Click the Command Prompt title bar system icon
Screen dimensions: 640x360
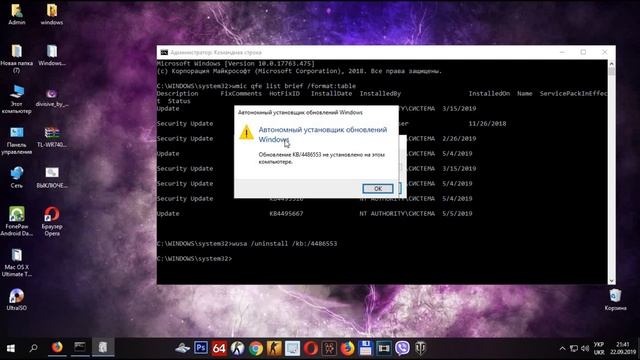(x=164, y=52)
